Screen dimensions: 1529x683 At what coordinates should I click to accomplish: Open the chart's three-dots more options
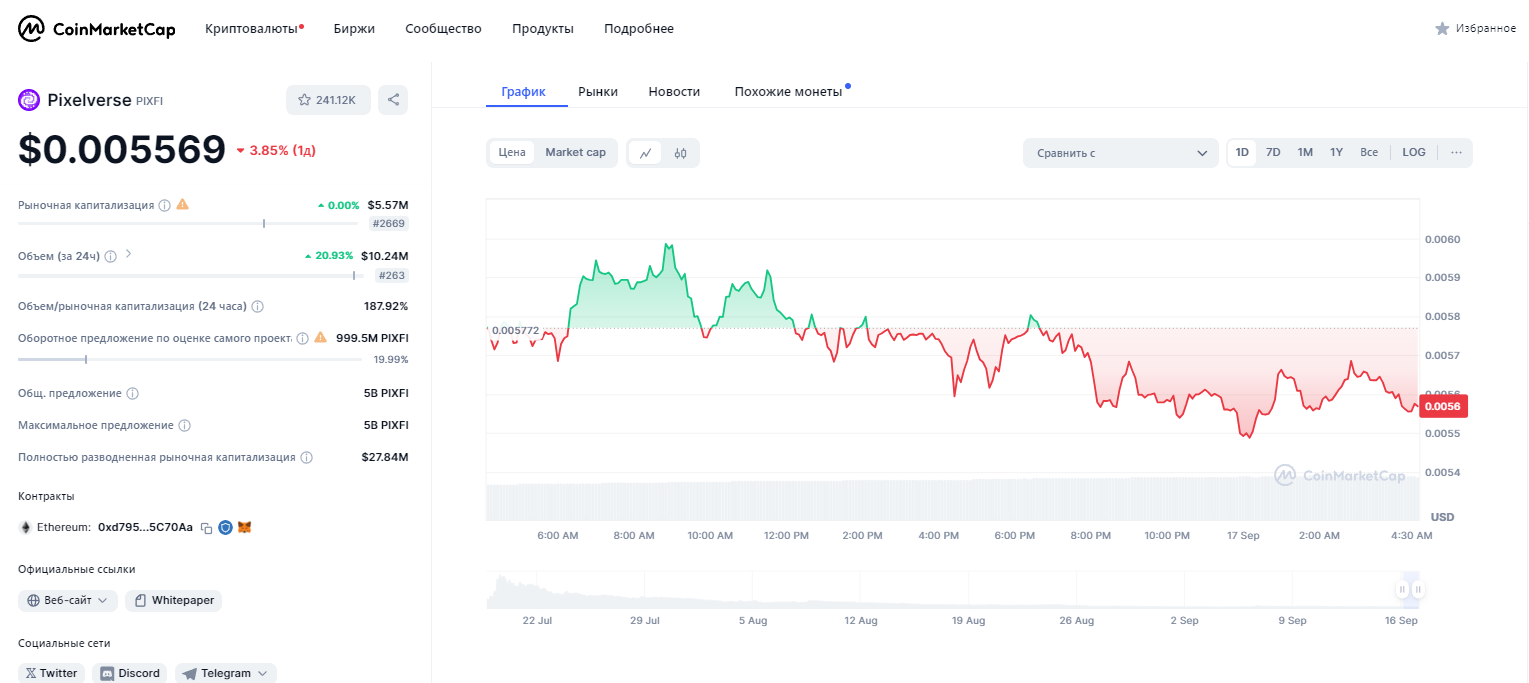coord(1456,153)
